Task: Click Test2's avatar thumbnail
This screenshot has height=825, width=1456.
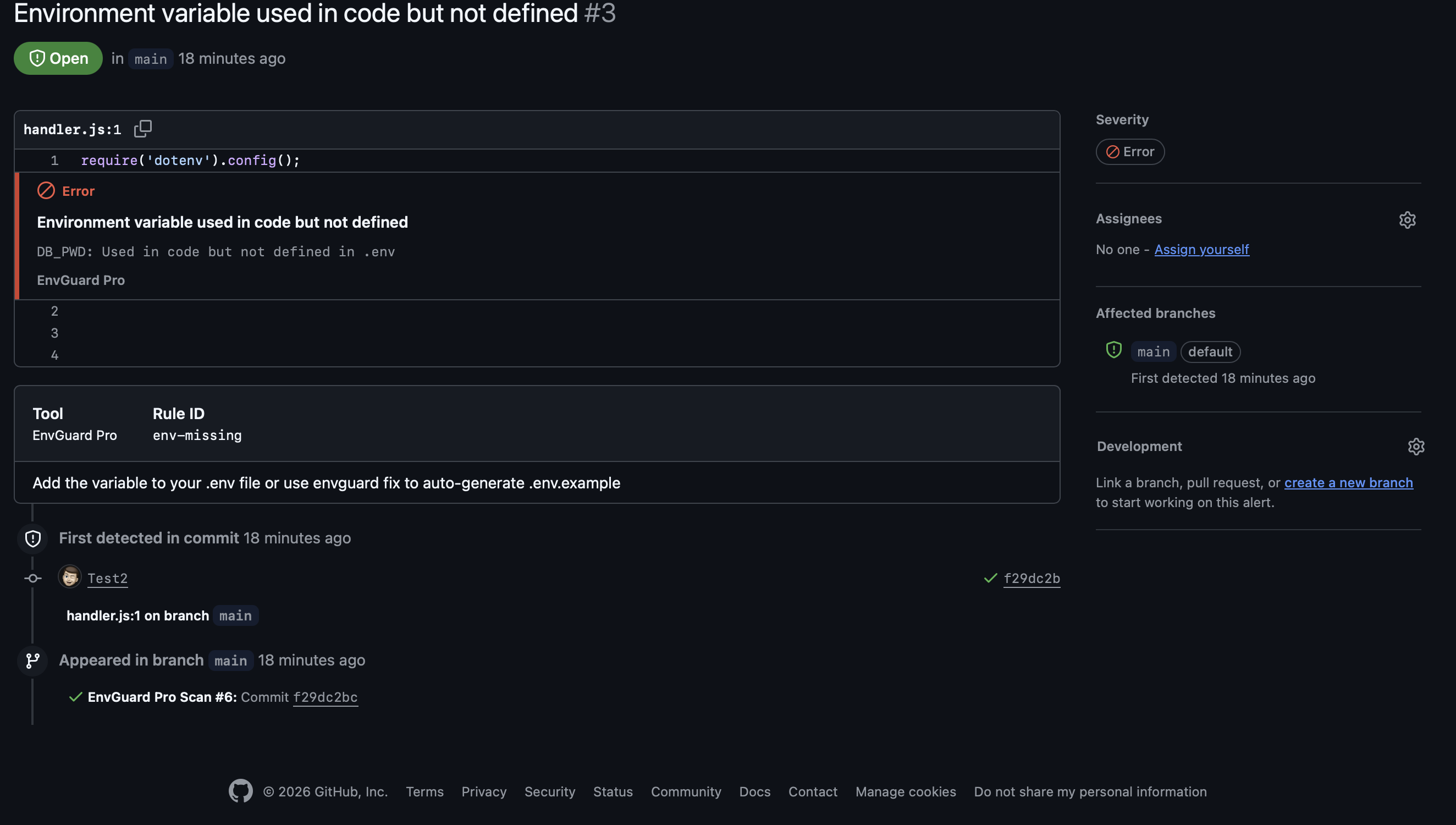Action: (x=69, y=577)
